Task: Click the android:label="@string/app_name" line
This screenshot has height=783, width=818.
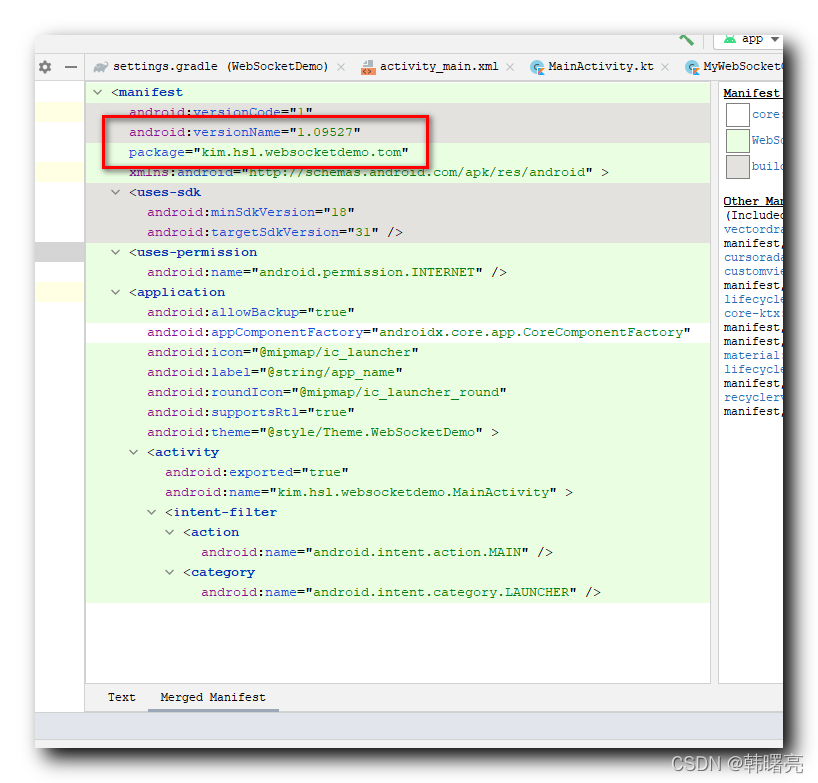Action: click(274, 372)
